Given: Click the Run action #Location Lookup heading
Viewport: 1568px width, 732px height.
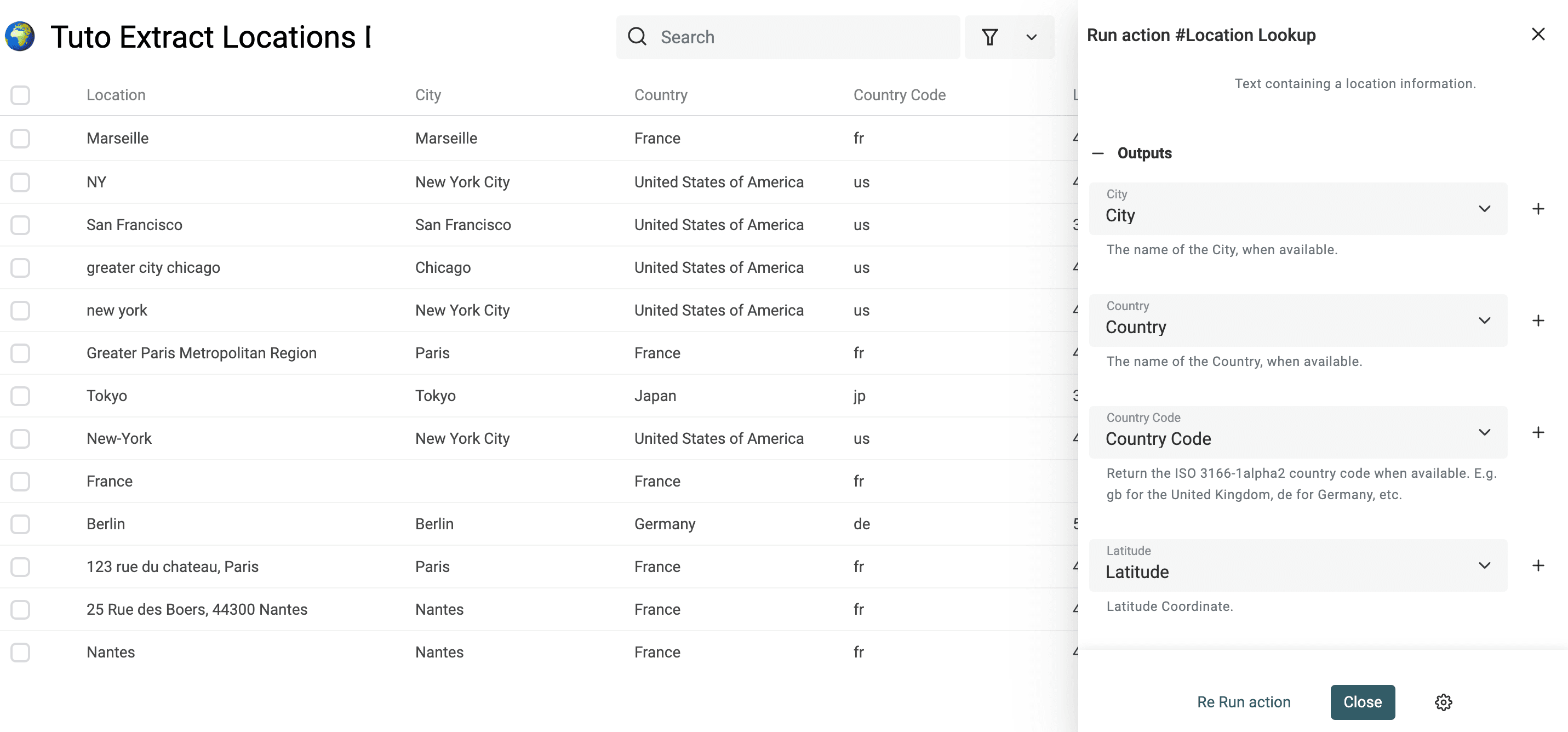Looking at the screenshot, I should click(1201, 35).
